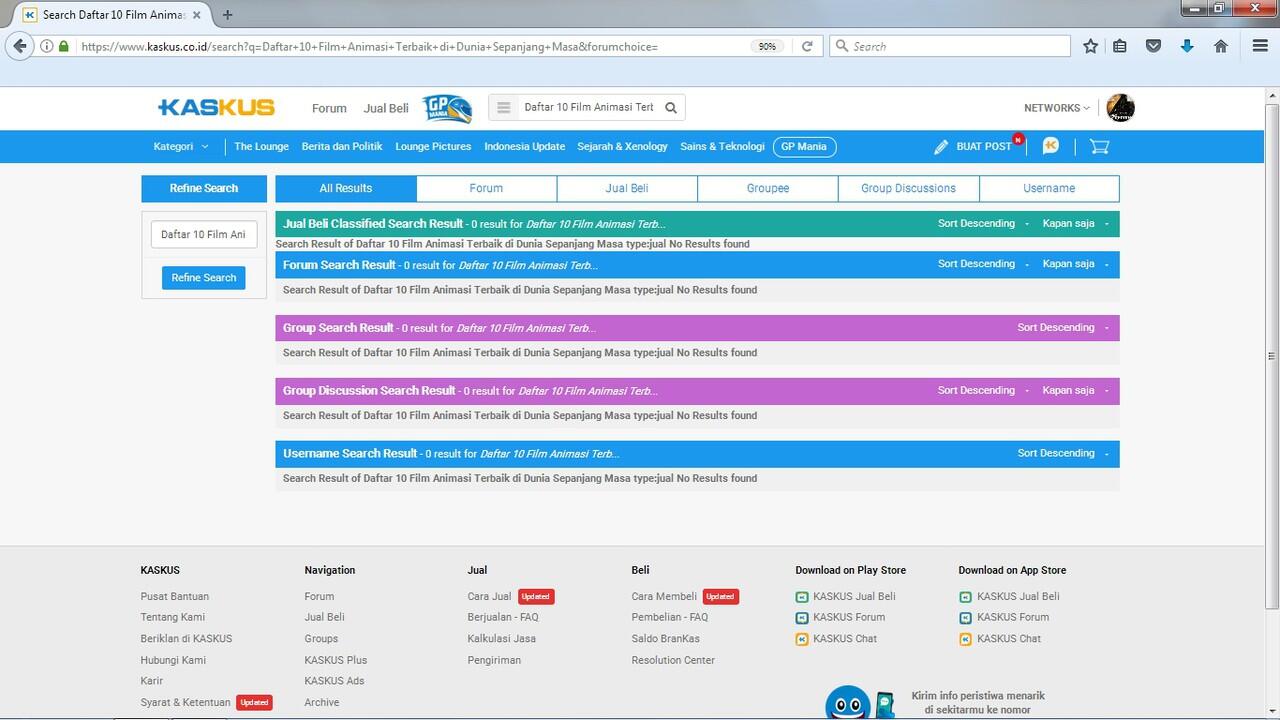
Task: Switch to the Username tab
Action: tap(1049, 188)
